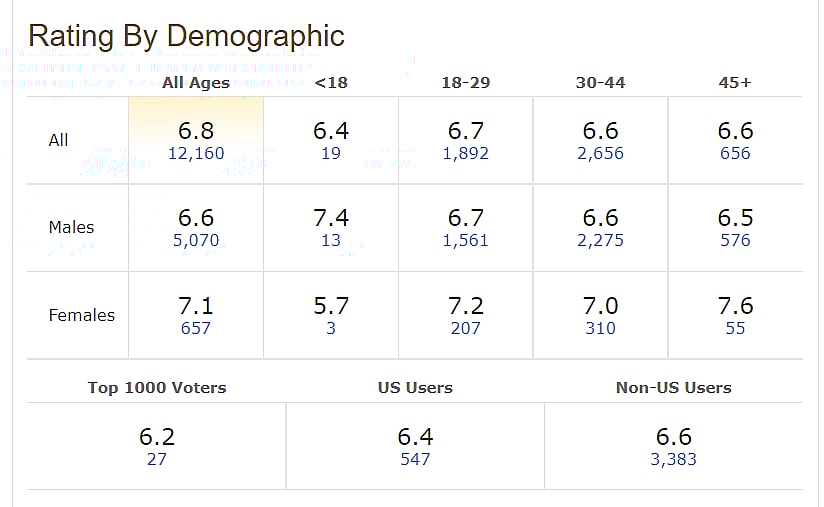Select the 55 Females 45+ votes link

coord(735,328)
